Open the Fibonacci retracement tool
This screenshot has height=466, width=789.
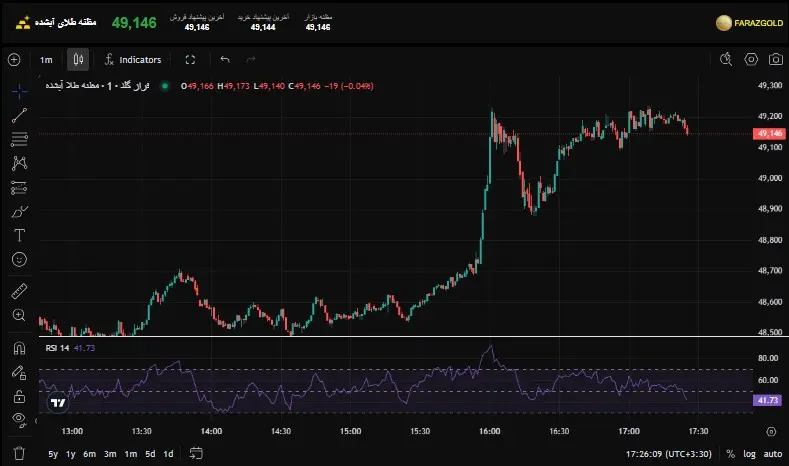(19, 138)
